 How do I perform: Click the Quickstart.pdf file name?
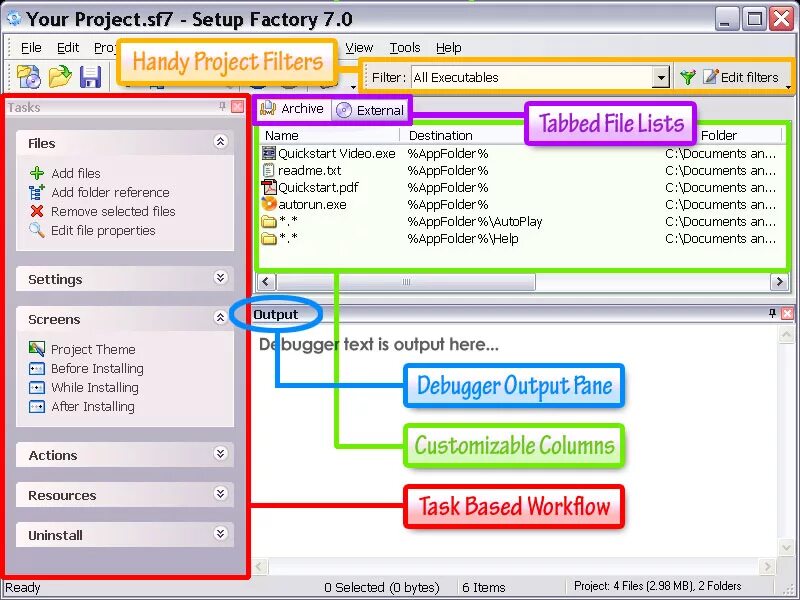(318, 187)
